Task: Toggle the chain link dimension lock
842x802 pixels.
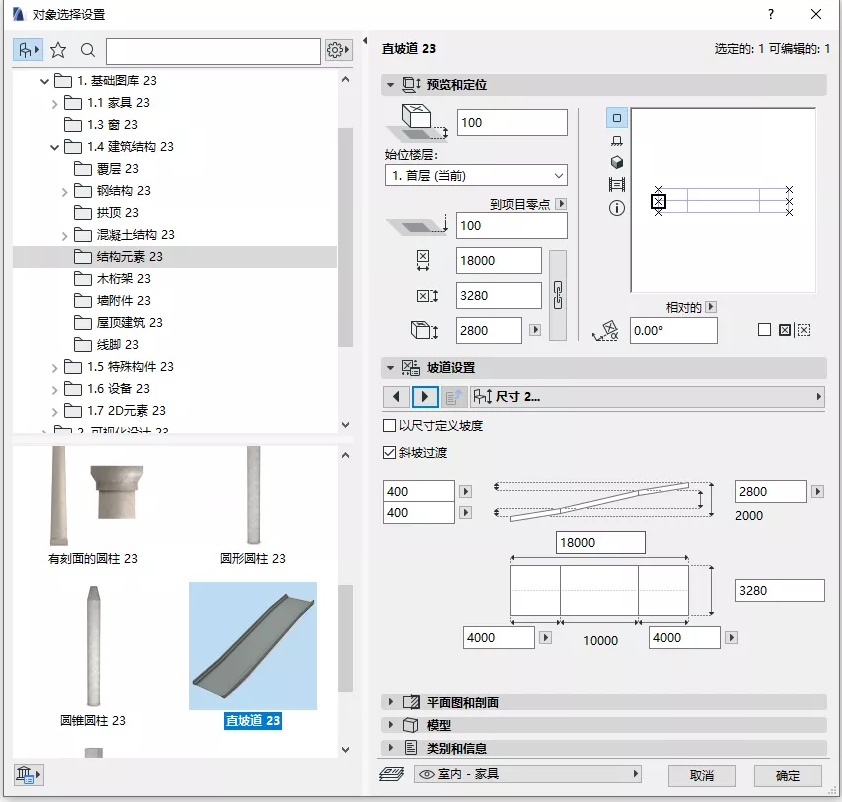Action: (x=558, y=295)
